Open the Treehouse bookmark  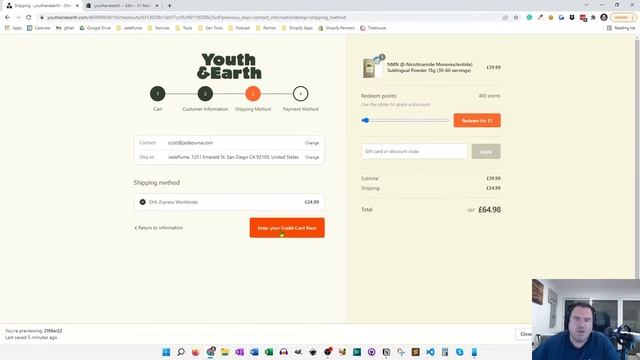coord(373,28)
